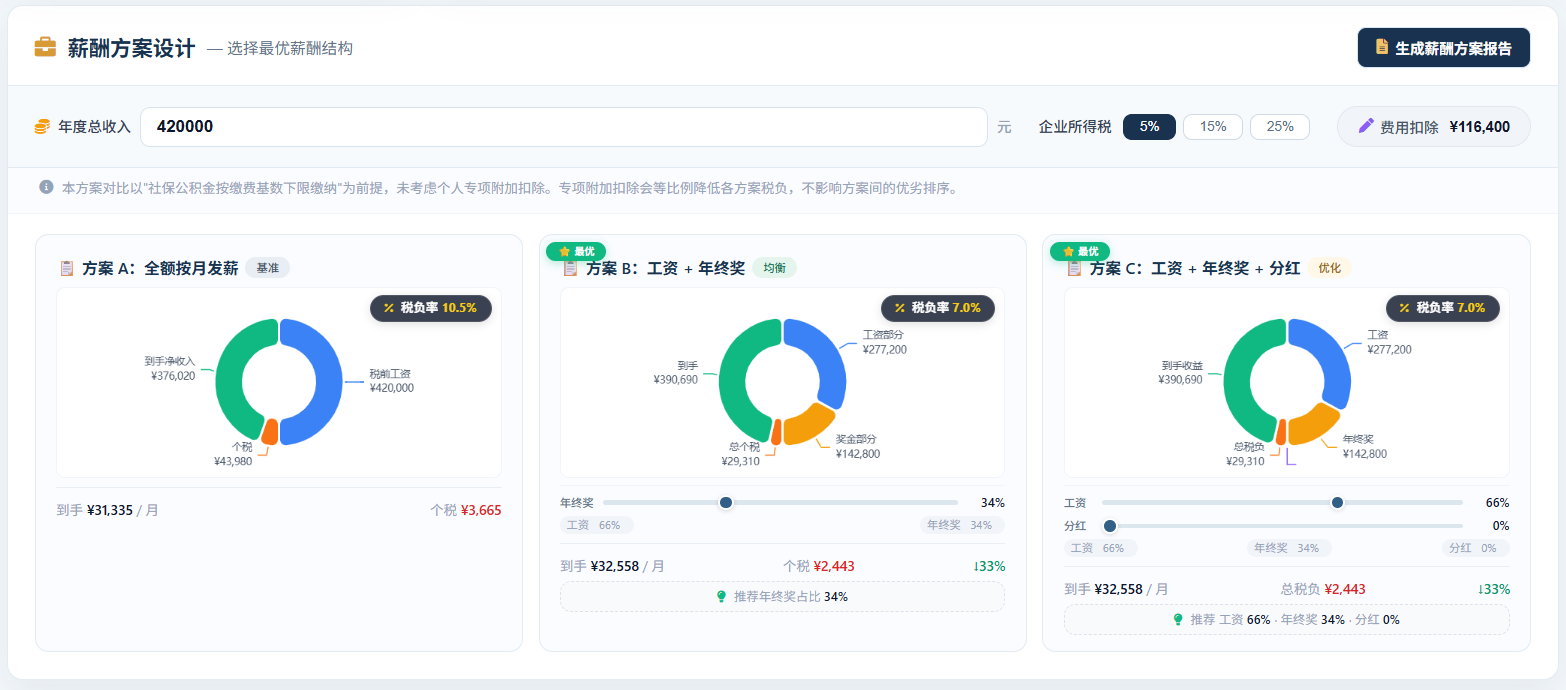Screen dimensions: 1566x690
Task: Click the 优化 tag on 方案 C
Action: pos(1329,268)
